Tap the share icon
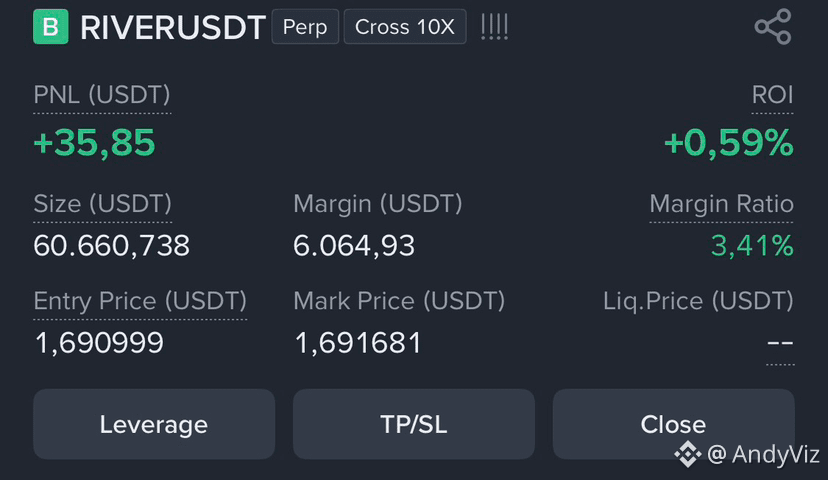The height and width of the screenshot is (480, 828). (x=773, y=26)
